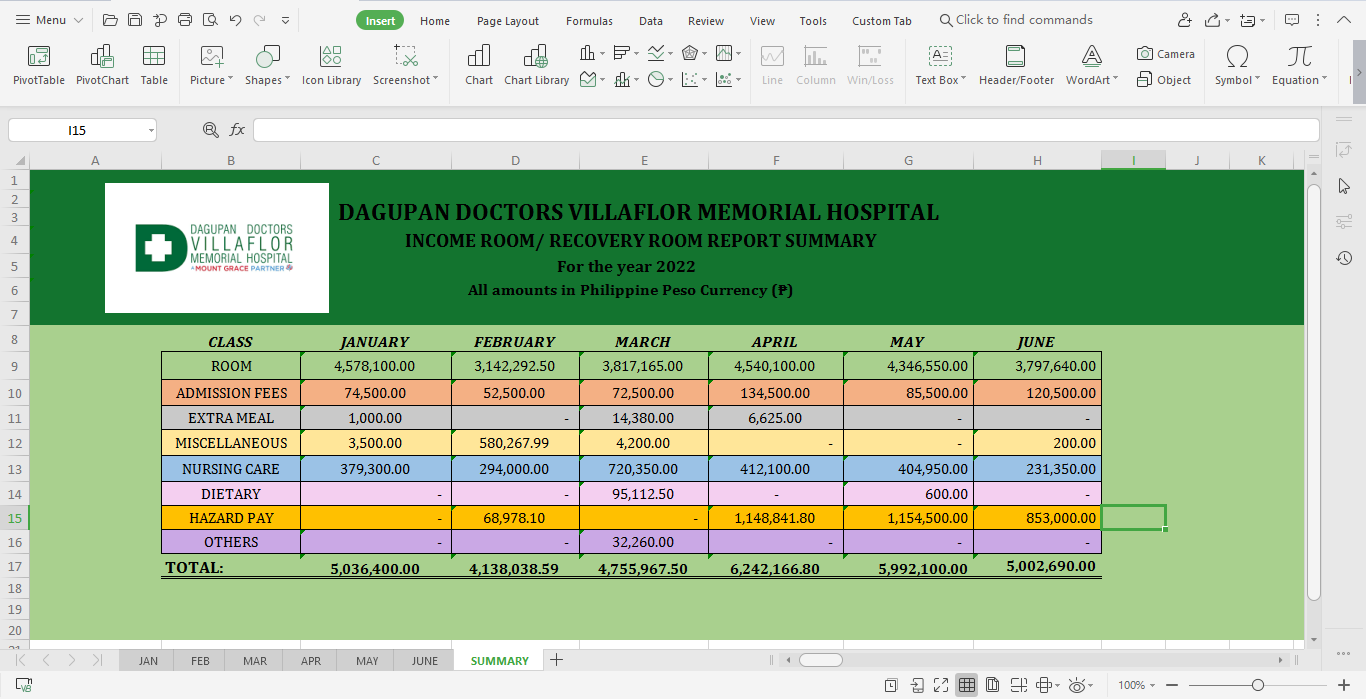This screenshot has width=1366, height=699.
Task: Click the zoom in plus button
Action: pos(1346,685)
